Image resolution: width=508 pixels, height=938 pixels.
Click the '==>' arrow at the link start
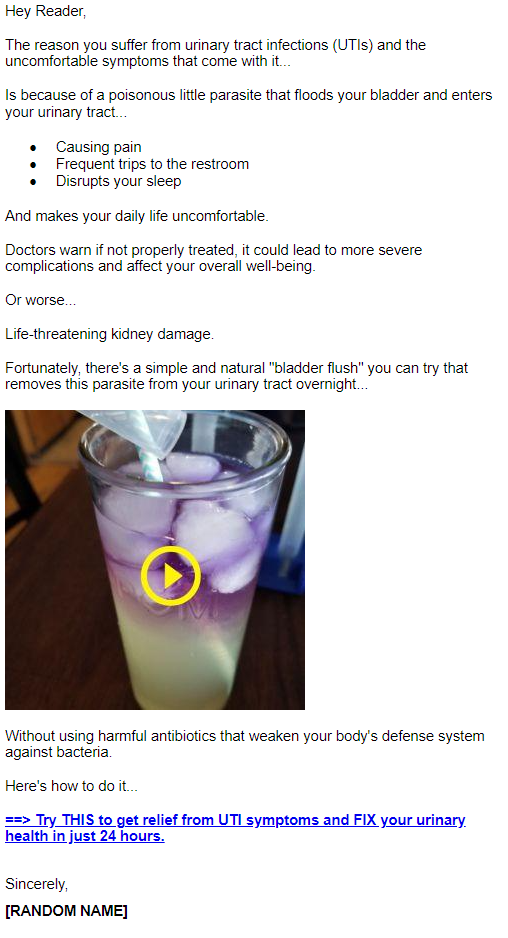coord(19,820)
